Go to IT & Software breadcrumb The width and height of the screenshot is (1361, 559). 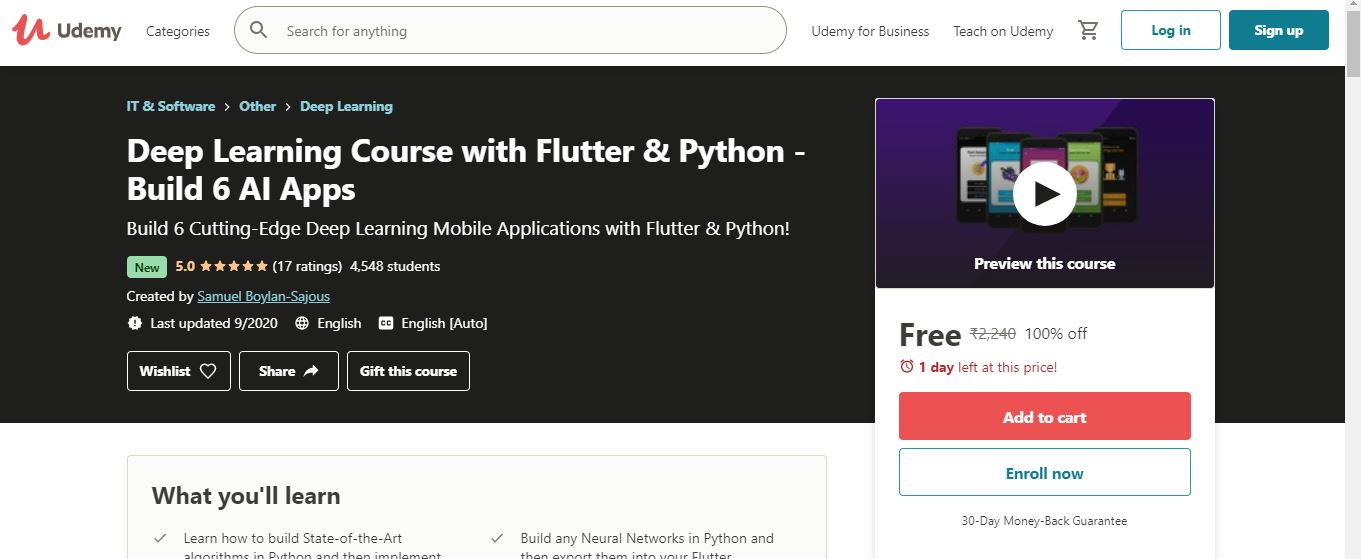point(171,106)
